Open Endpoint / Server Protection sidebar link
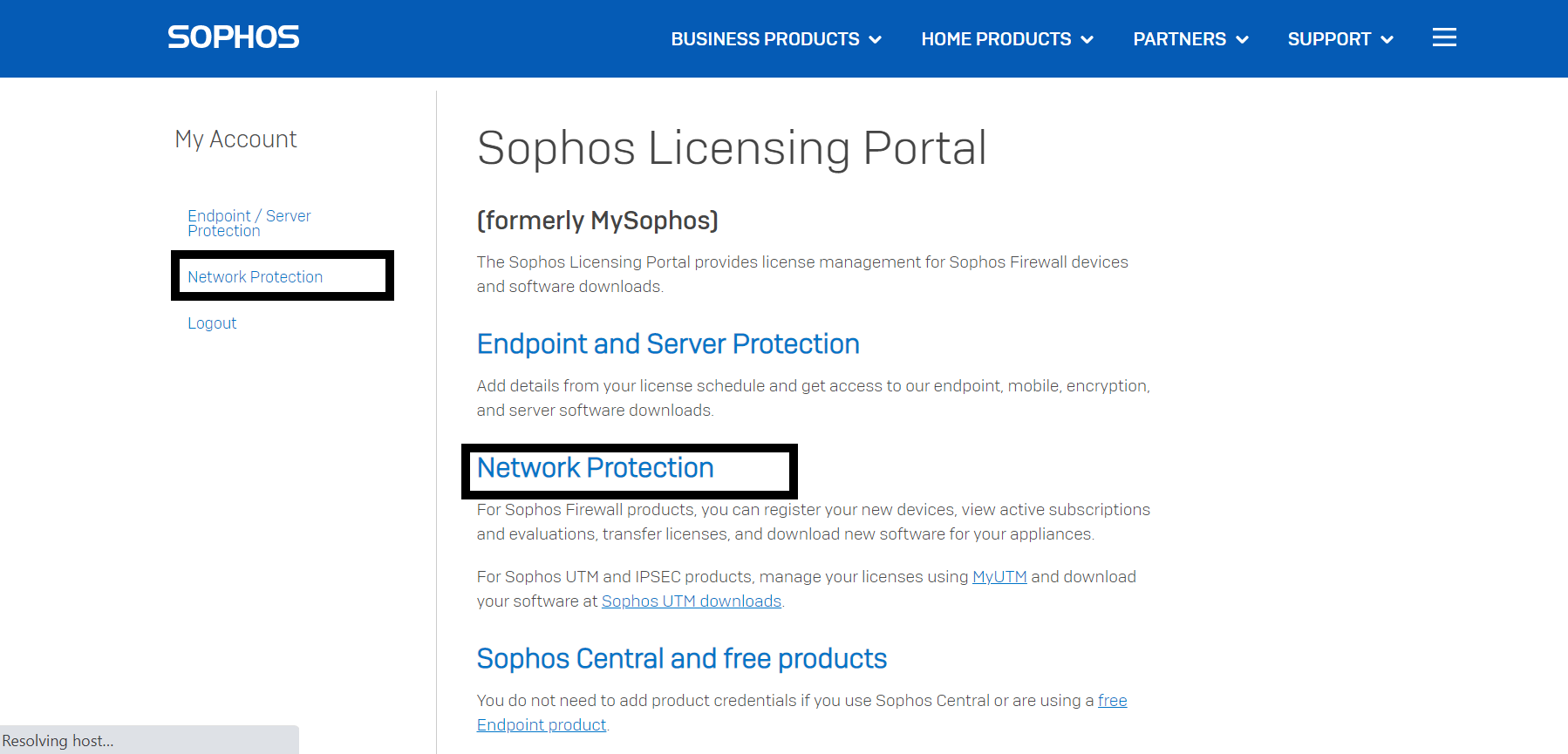This screenshot has height=754, width=1568. click(x=249, y=223)
